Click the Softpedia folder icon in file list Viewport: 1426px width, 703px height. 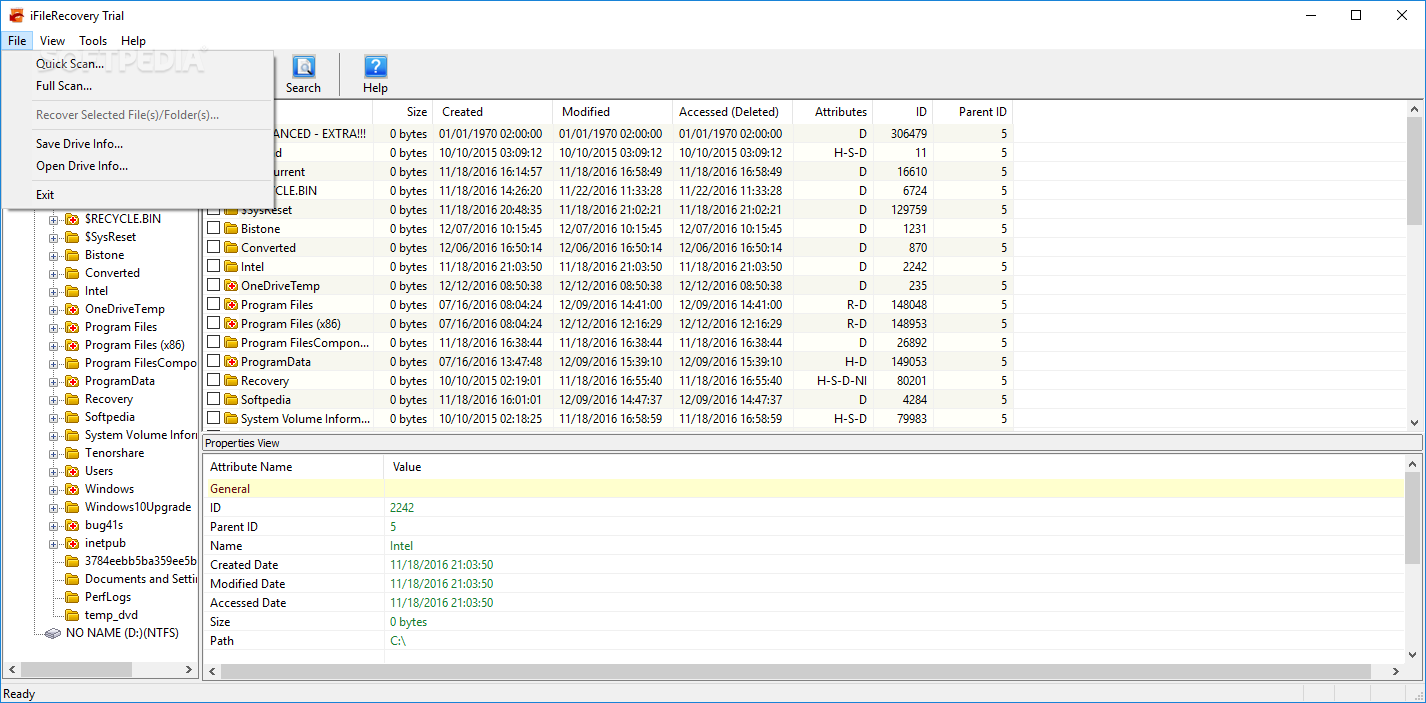230,400
